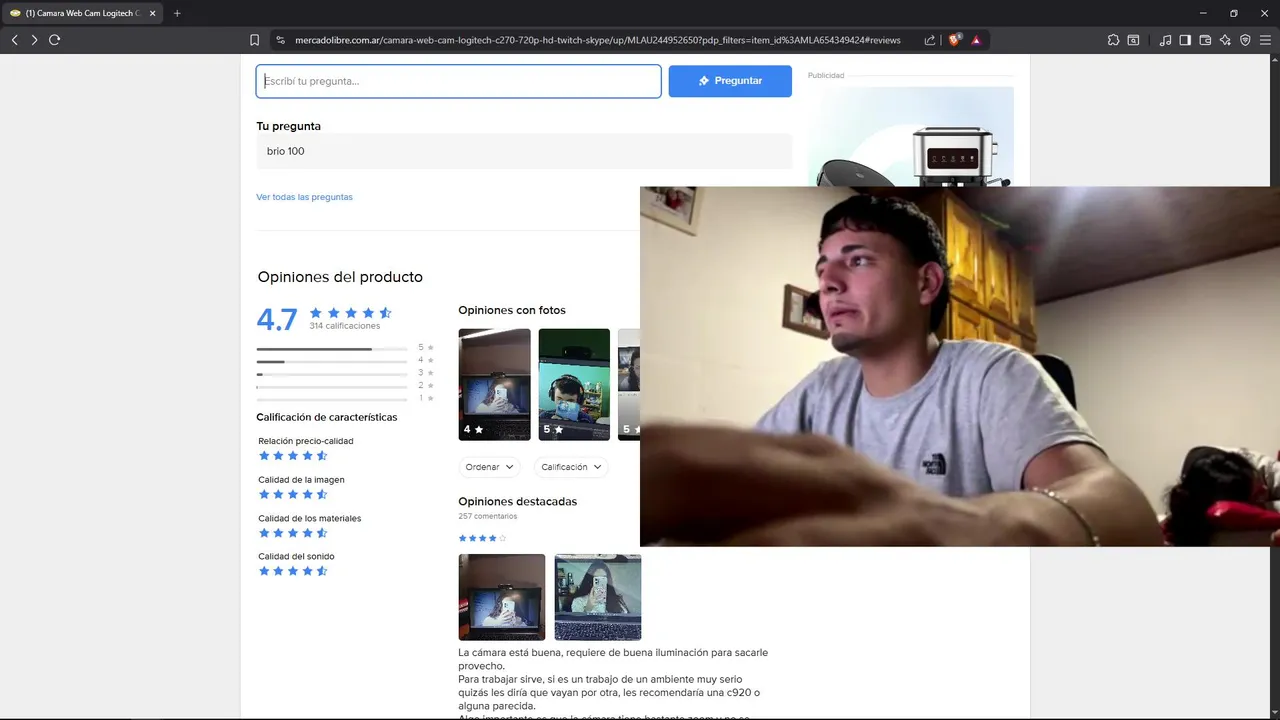The image size is (1280, 720).
Task: Reload the MercadoLibre page
Action: tap(55, 40)
